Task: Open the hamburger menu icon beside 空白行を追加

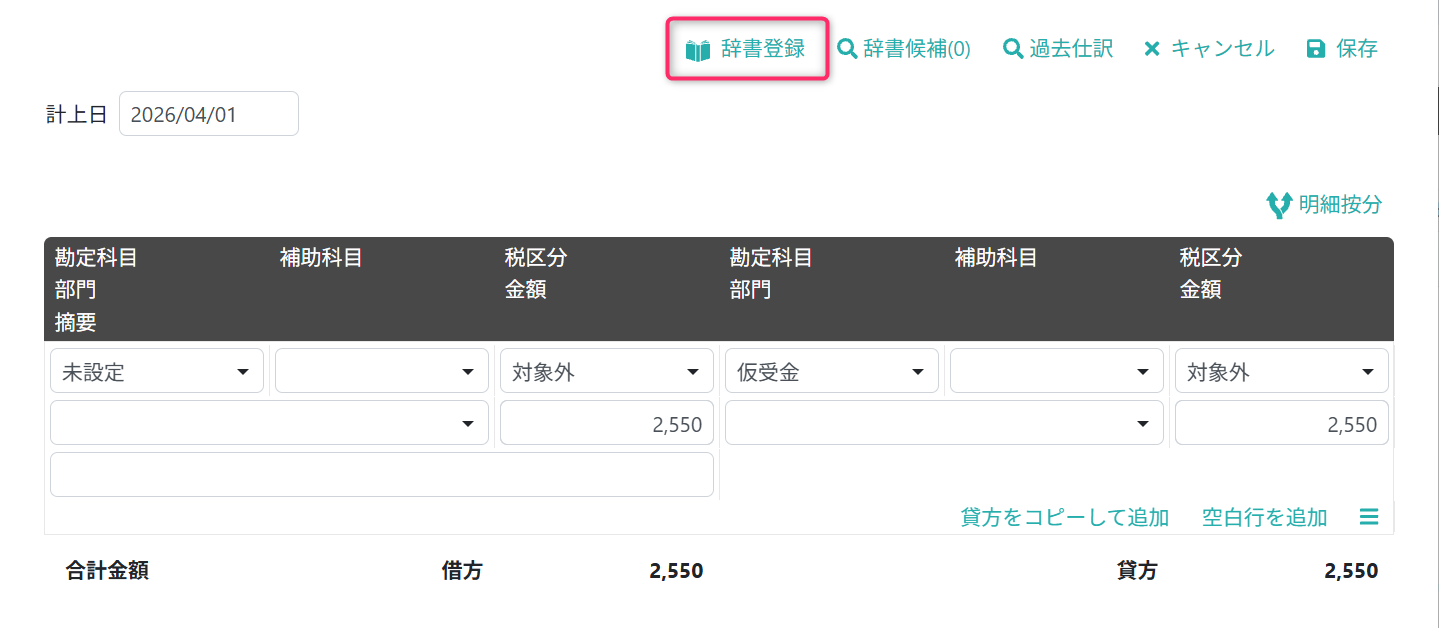Action: (1369, 517)
